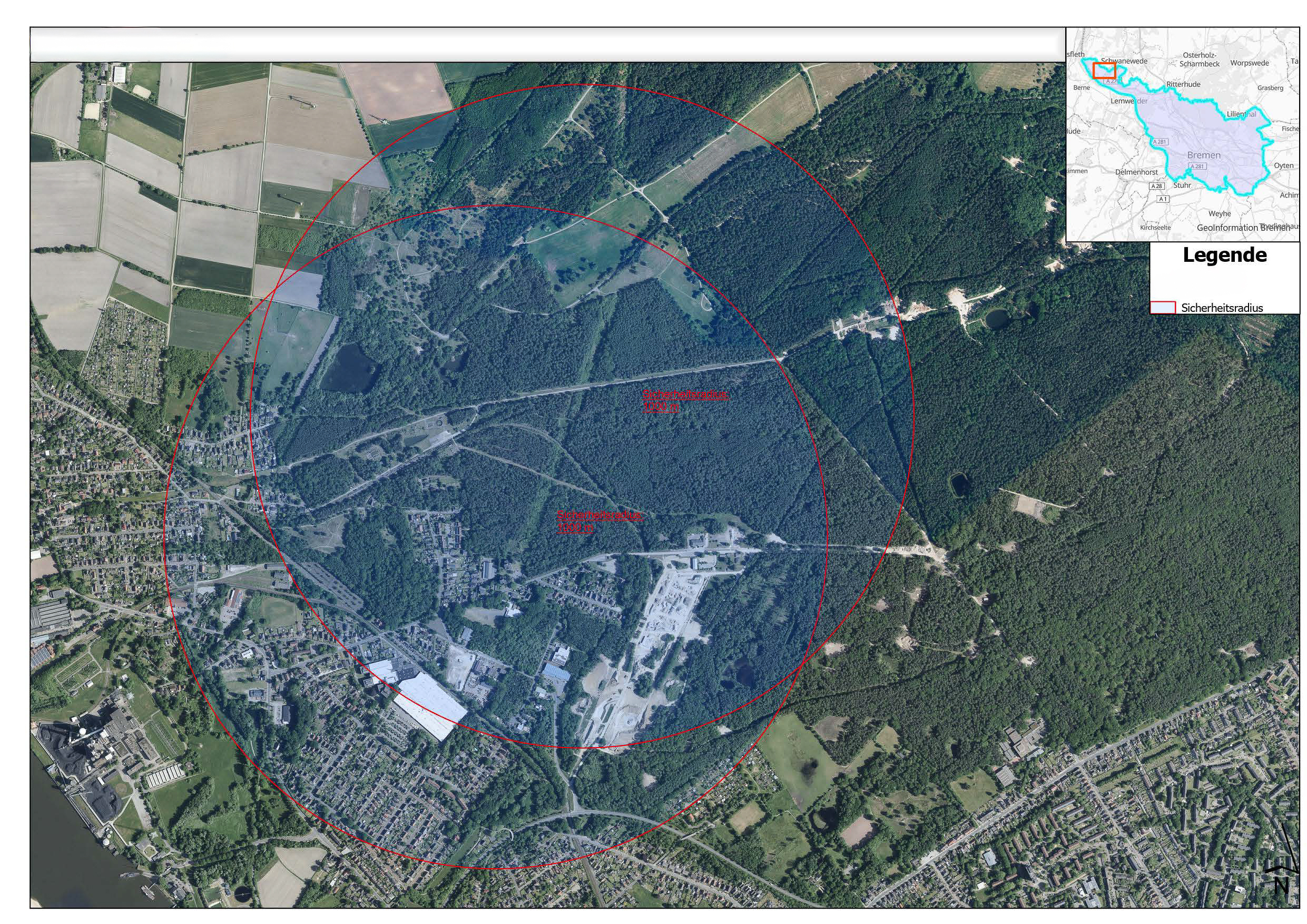Click the A 28 highway shield
The height and width of the screenshot is (924, 1307).
[x=1156, y=186]
